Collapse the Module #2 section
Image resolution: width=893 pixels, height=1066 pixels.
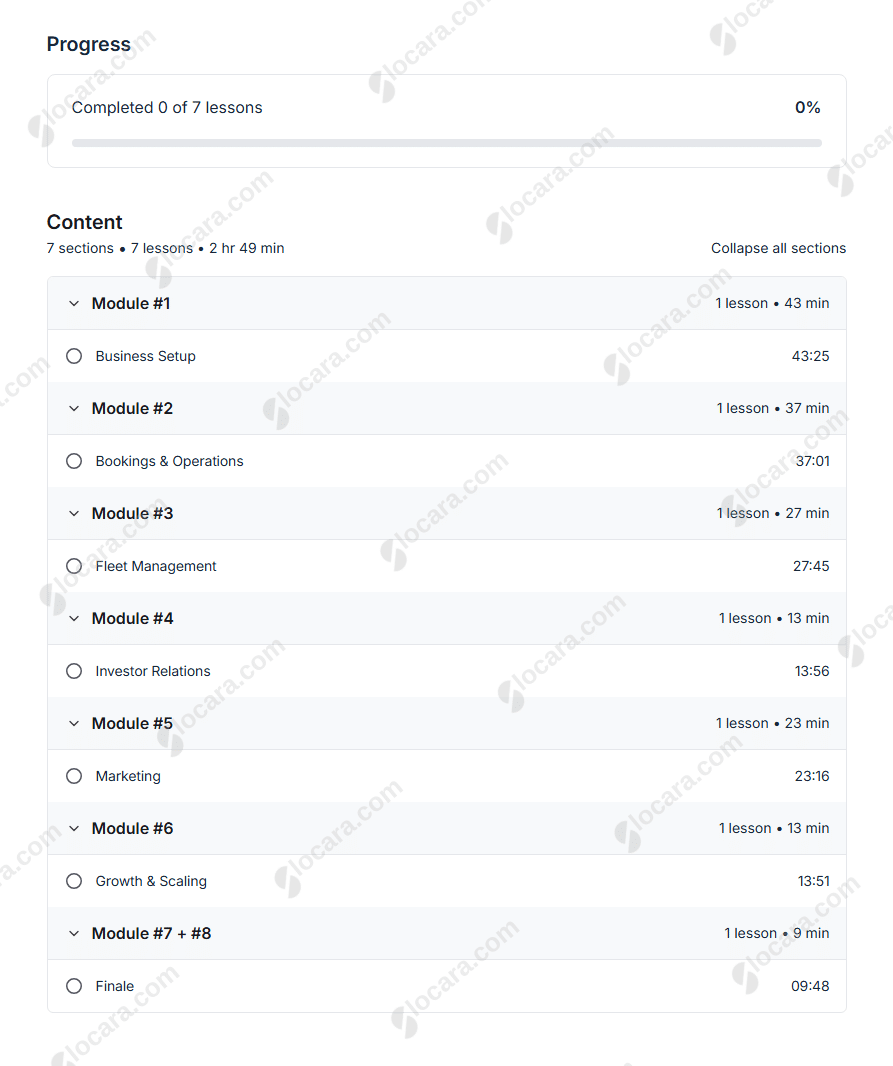(x=74, y=408)
